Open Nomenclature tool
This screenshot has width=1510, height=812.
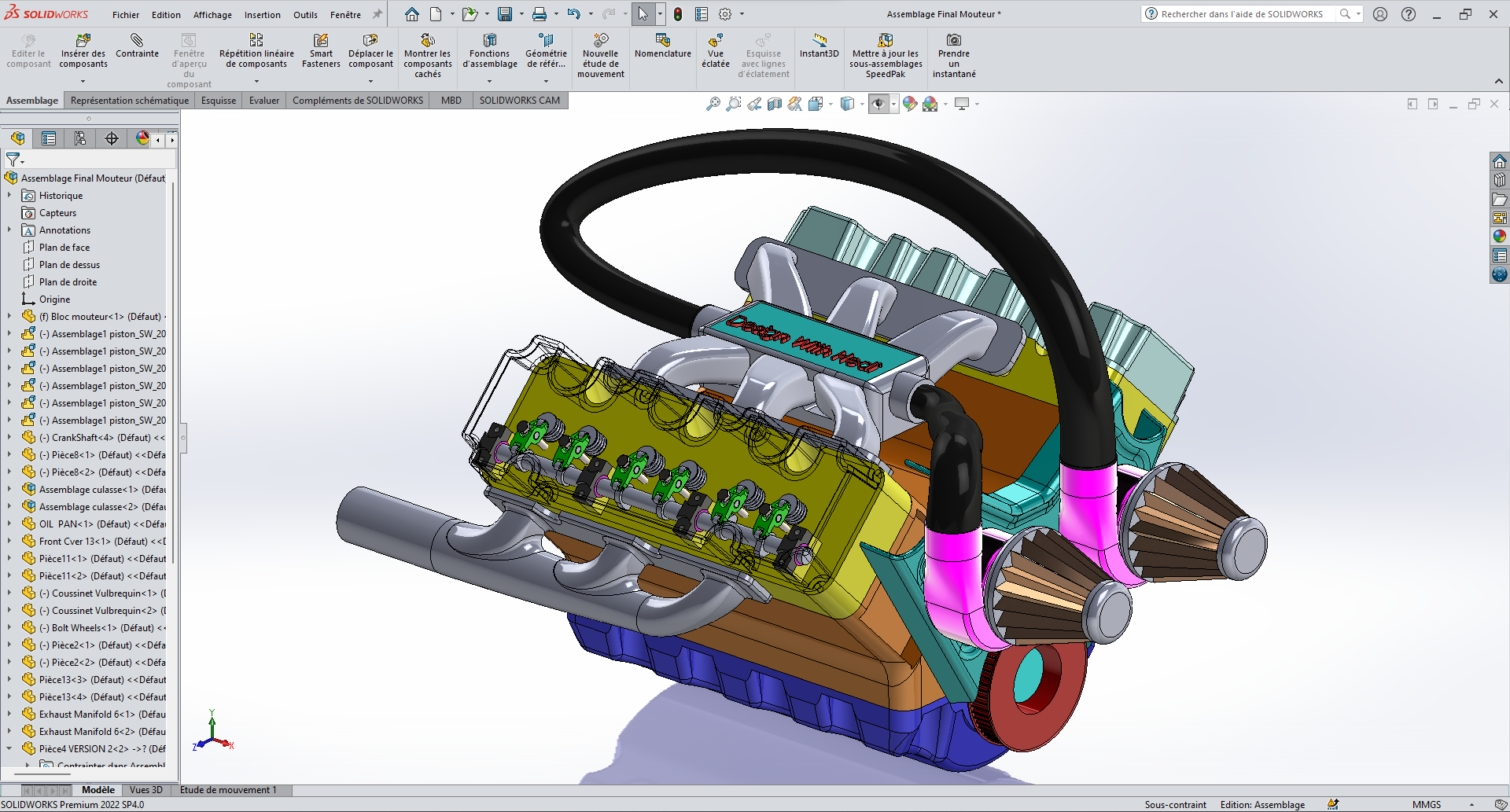(662, 41)
